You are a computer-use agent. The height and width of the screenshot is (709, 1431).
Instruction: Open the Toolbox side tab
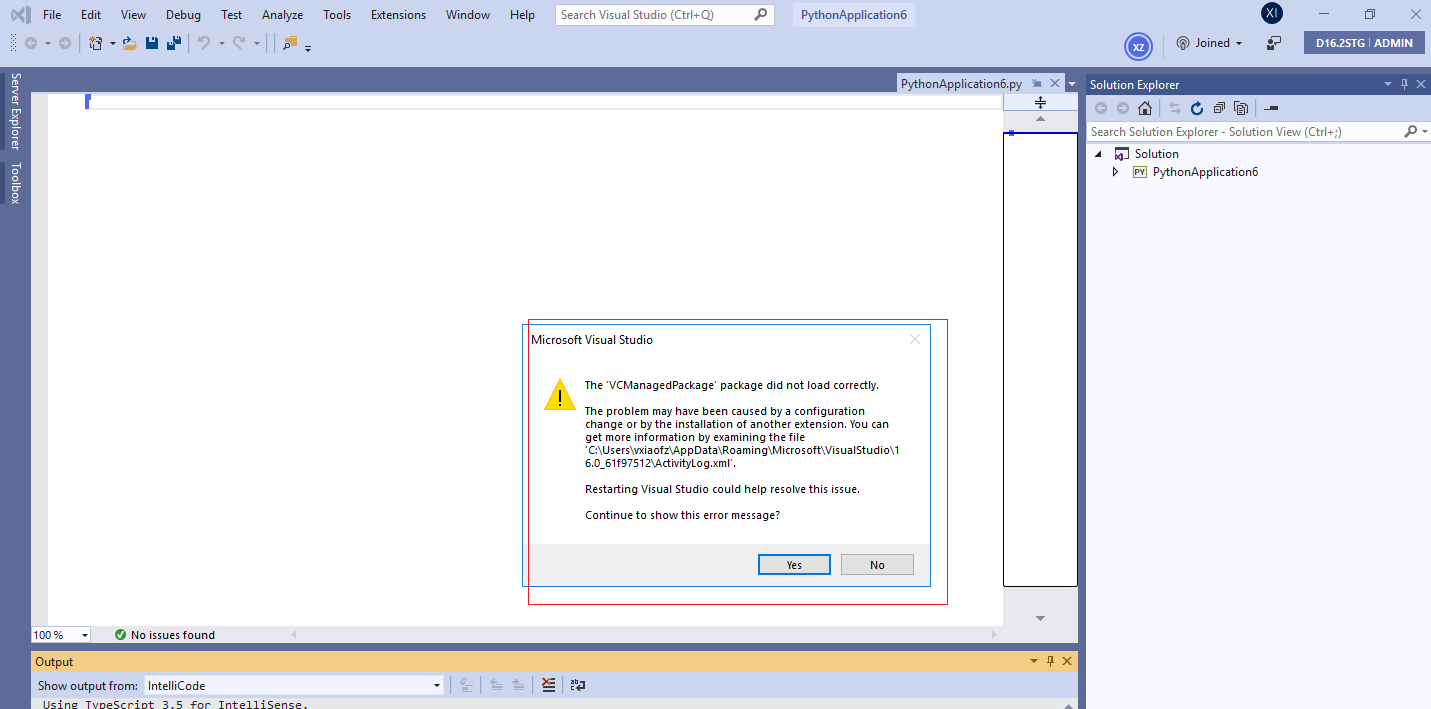click(x=15, y=183)
